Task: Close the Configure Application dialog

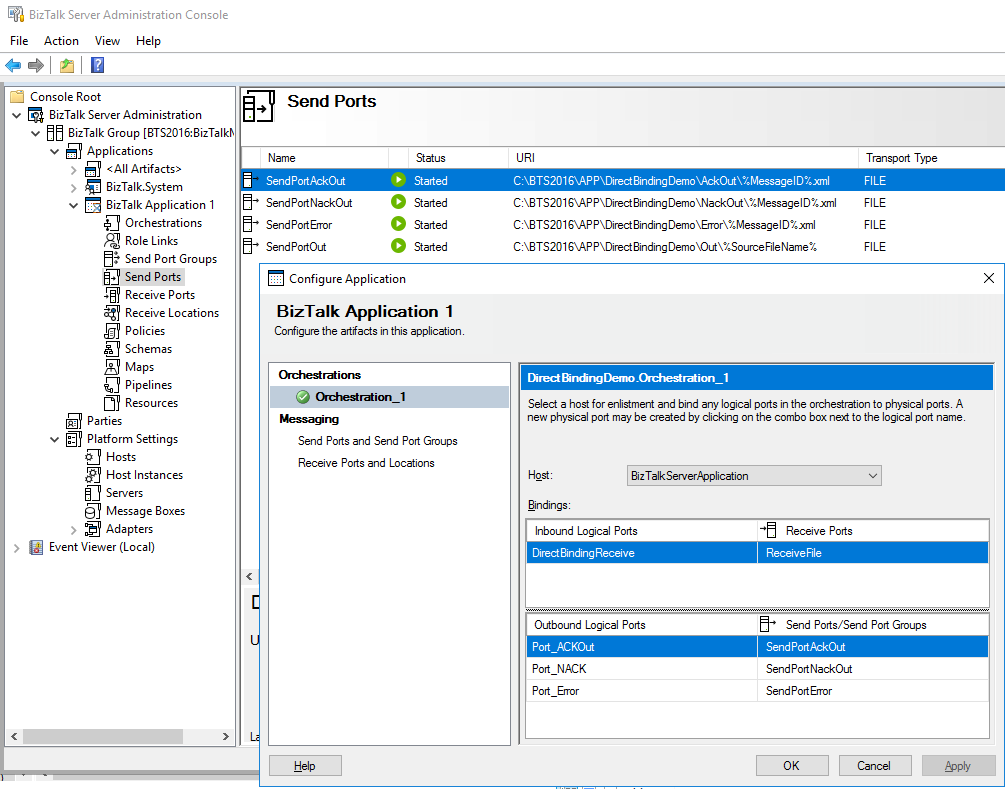Action: tap(988, 278)
